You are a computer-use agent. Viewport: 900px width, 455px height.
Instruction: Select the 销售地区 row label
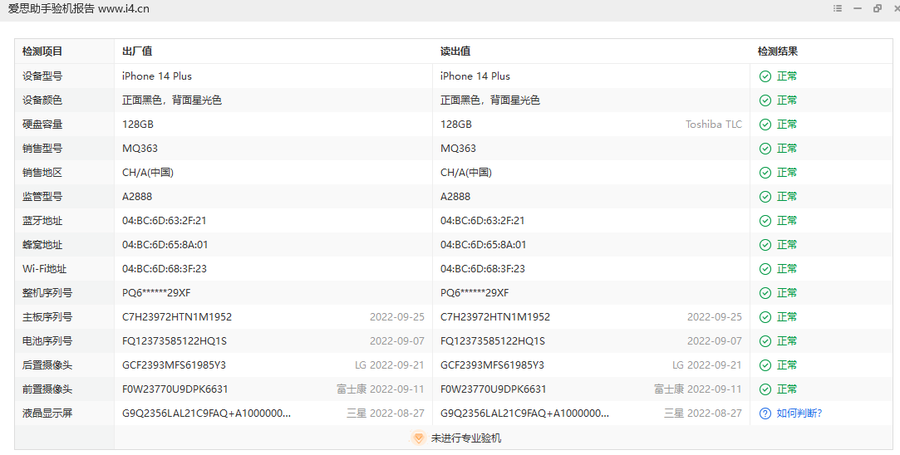pyautogui.click(x=42, y=173)
